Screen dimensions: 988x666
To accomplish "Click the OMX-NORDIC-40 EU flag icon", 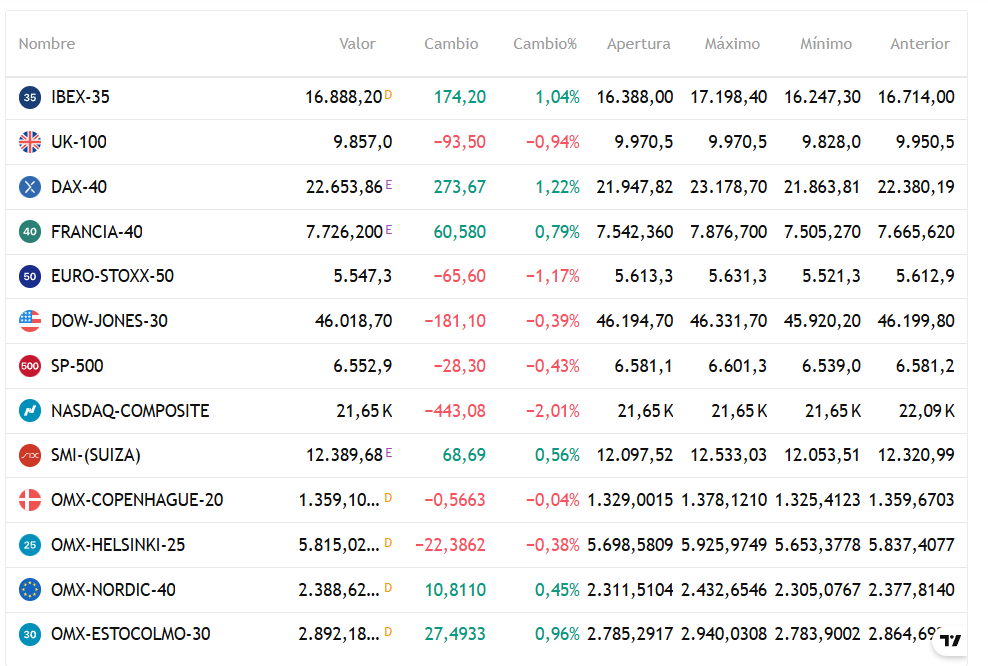I will 30,590.
